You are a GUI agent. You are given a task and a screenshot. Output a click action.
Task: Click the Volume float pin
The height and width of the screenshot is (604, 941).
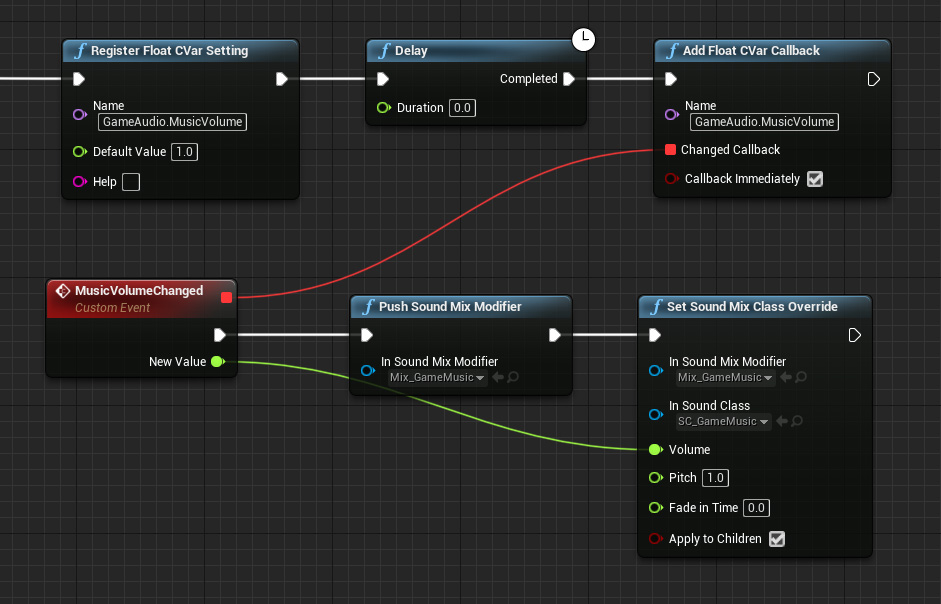655,450
